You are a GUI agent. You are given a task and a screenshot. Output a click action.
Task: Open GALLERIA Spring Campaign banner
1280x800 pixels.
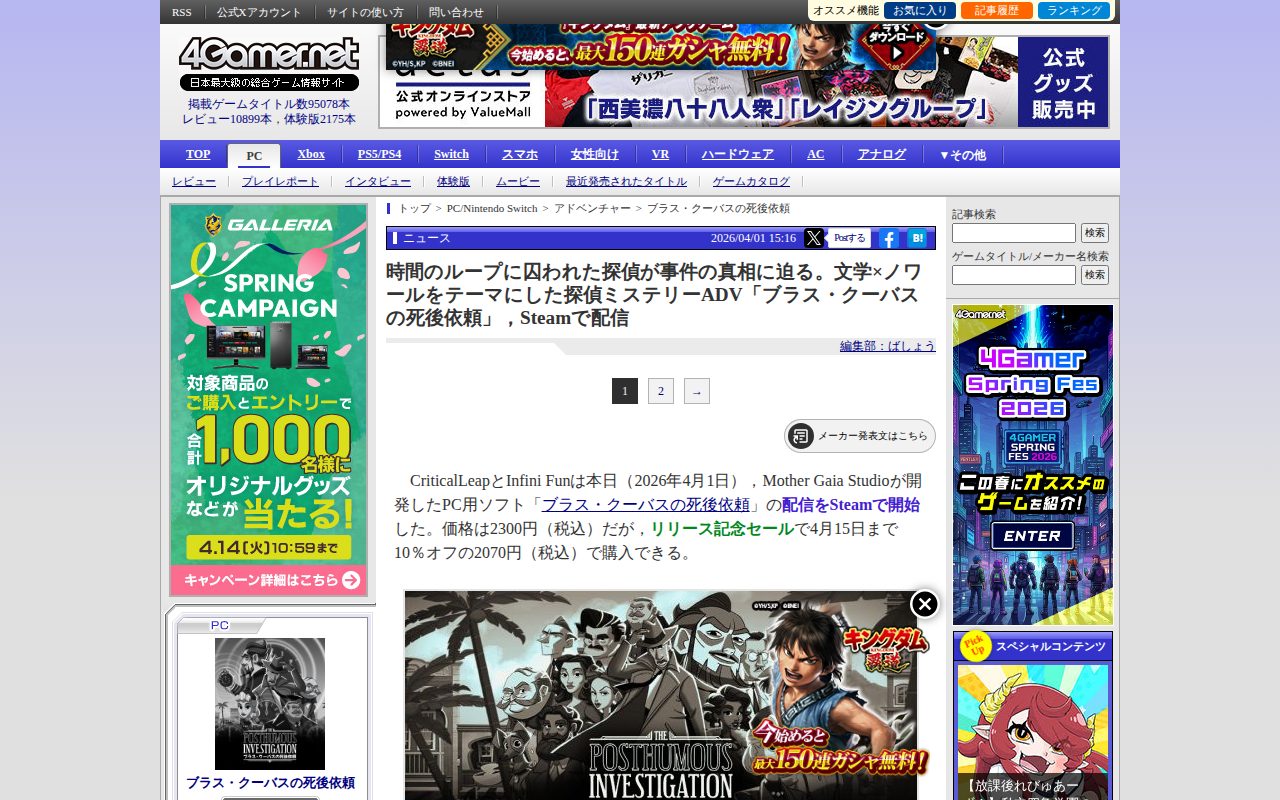[x=268, y=400]
